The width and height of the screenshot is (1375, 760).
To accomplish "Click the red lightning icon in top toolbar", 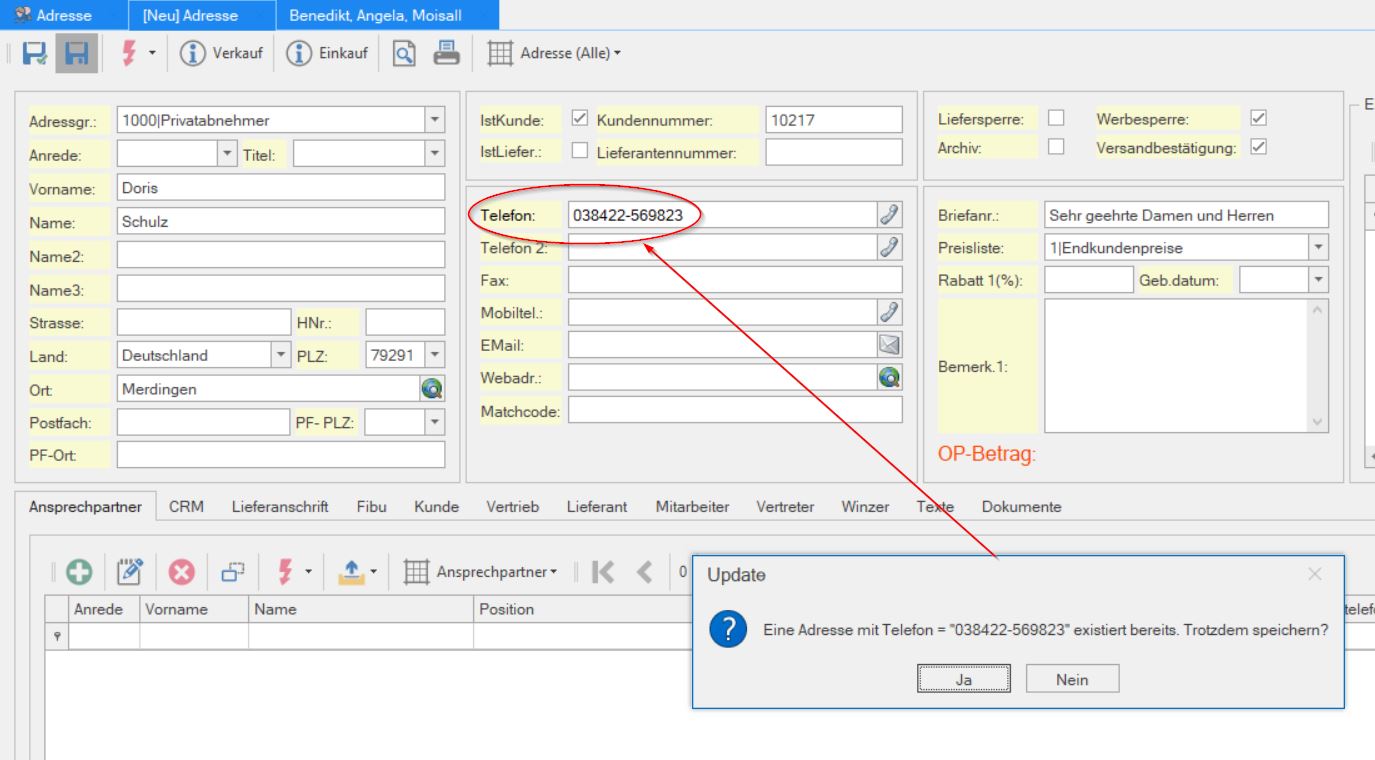I will [x=129, y=53].
